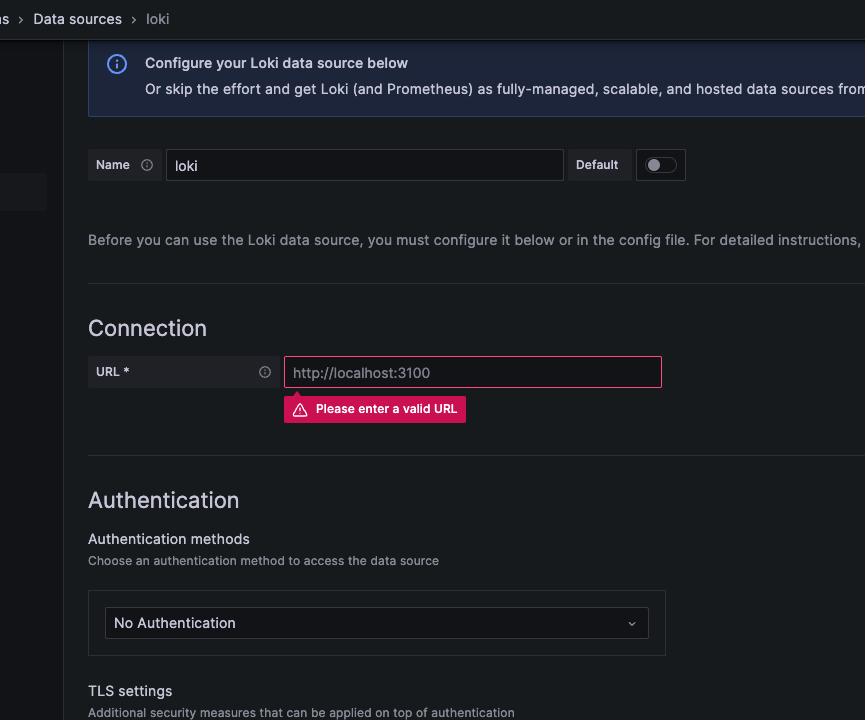Click the URL field info icon

[265, 372]
